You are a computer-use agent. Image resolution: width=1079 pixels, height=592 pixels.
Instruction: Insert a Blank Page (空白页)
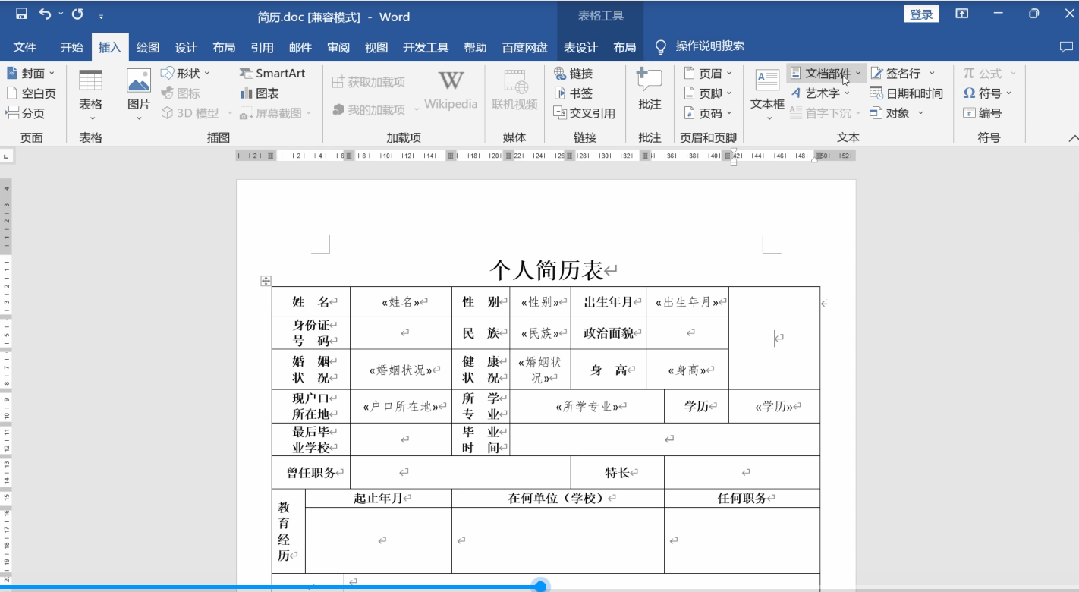[x=30, y=93]
